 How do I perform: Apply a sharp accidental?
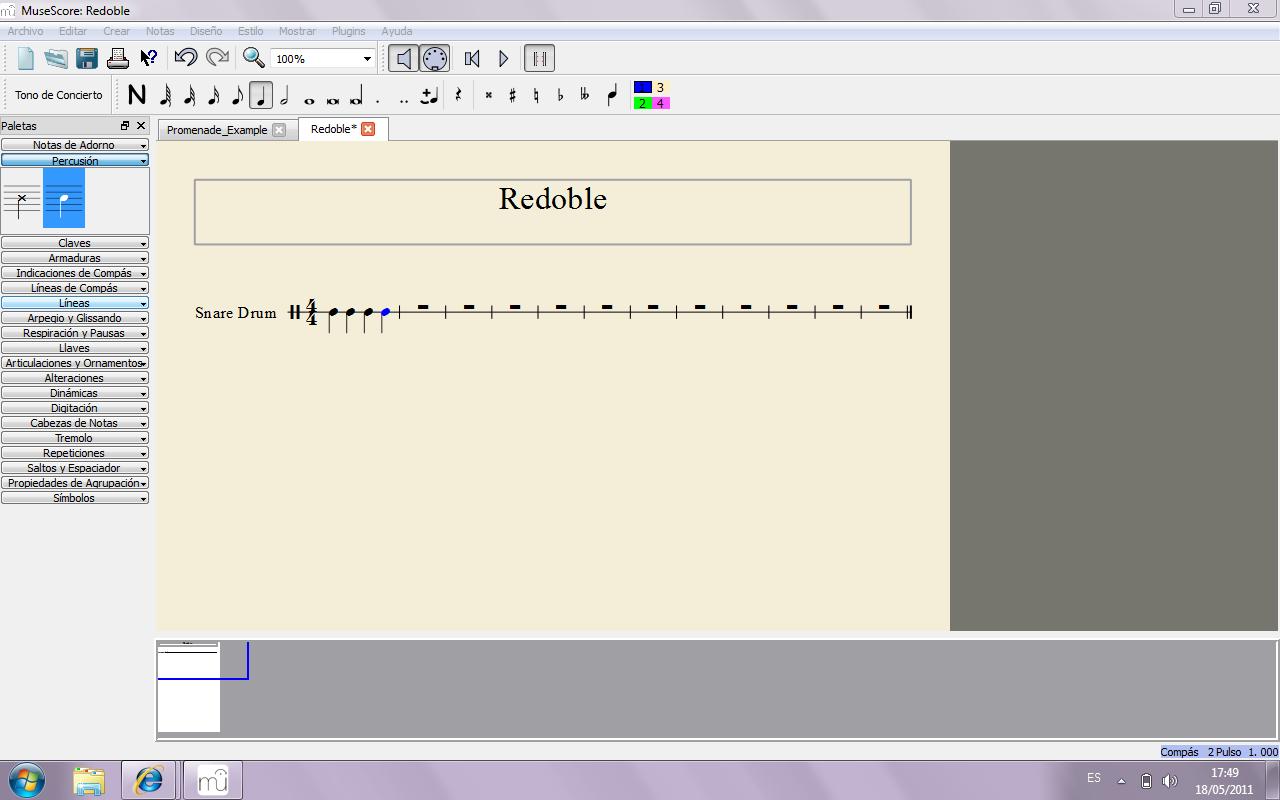point(512,94)
